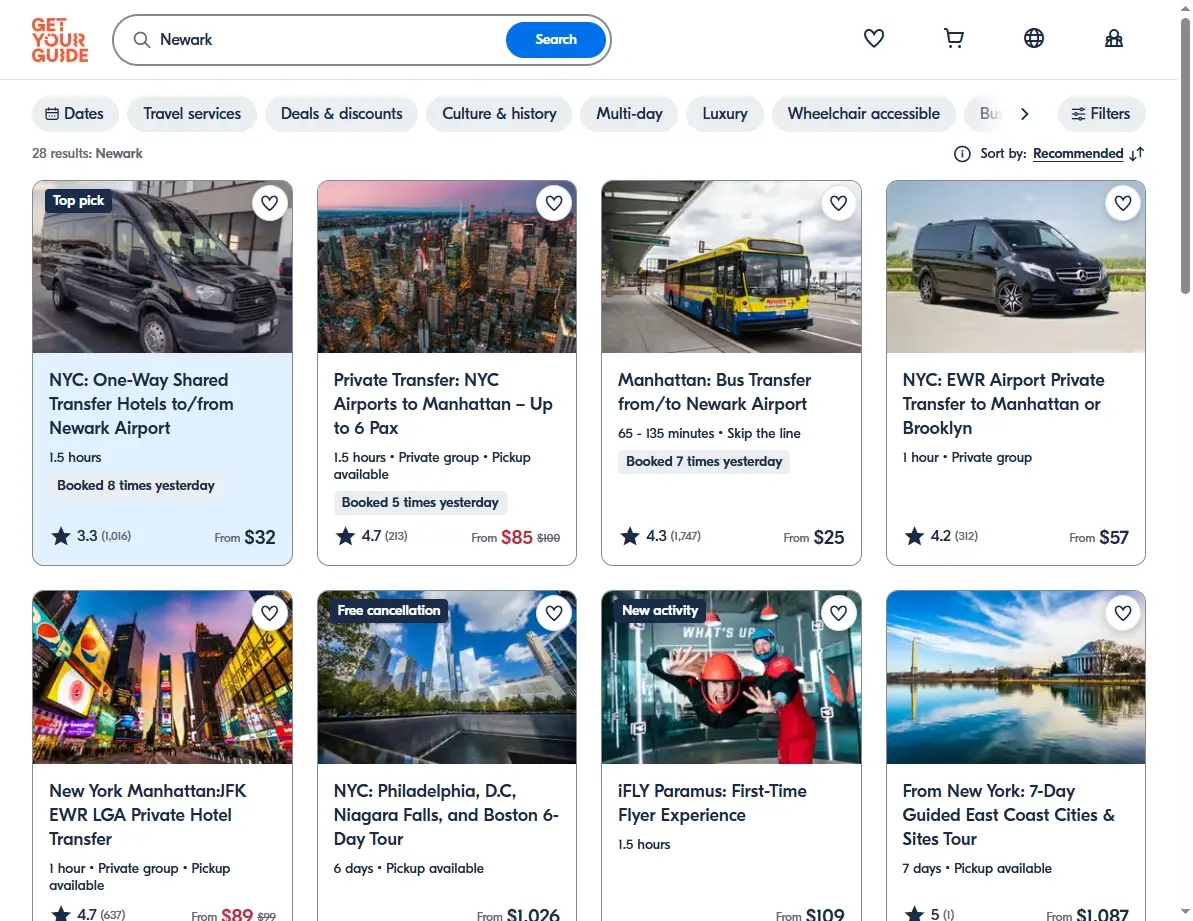Open the Sort by Recommended dropdown
The width and height of the screenshot is (1193, 921).
pyautogui.click(x=1077, y=154)
